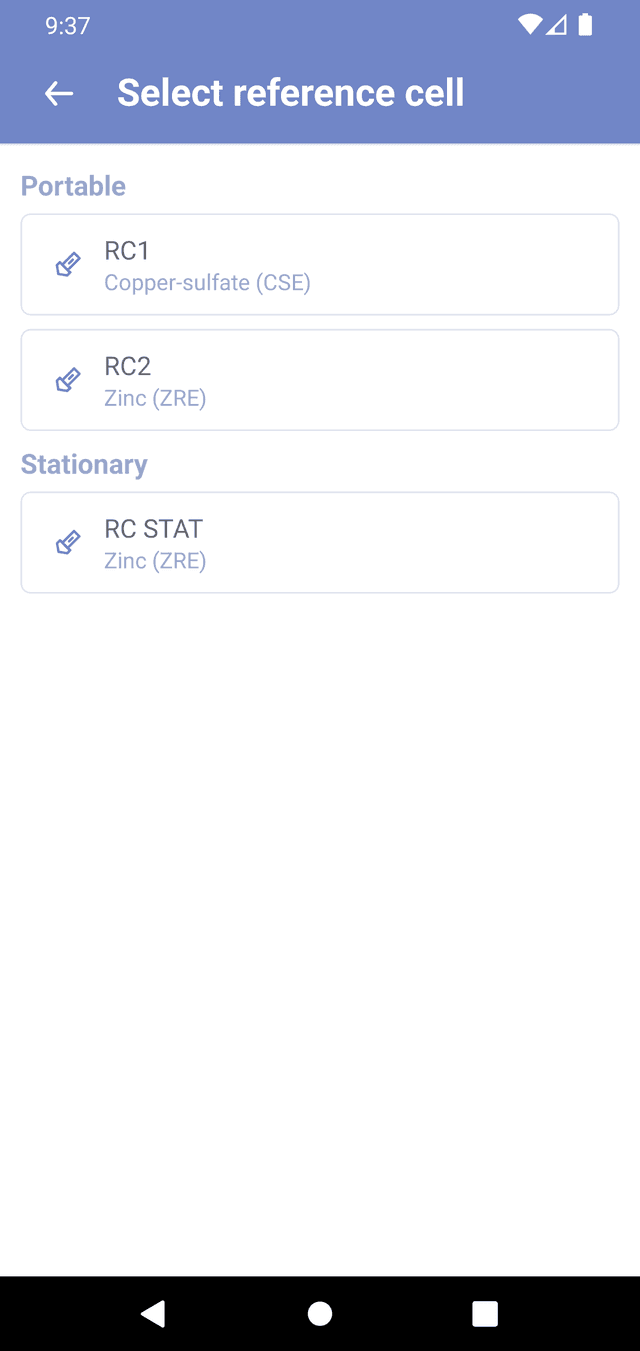Click the Select reference cell title
This screenshot has width=640, height=1351.
click(x=290, y=93)
